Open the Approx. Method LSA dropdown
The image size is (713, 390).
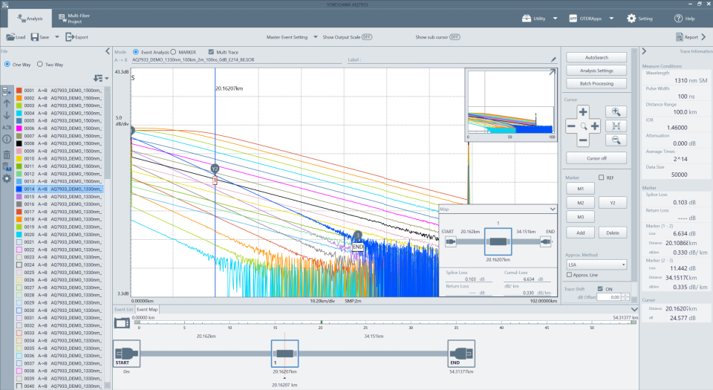click(597, 265)
